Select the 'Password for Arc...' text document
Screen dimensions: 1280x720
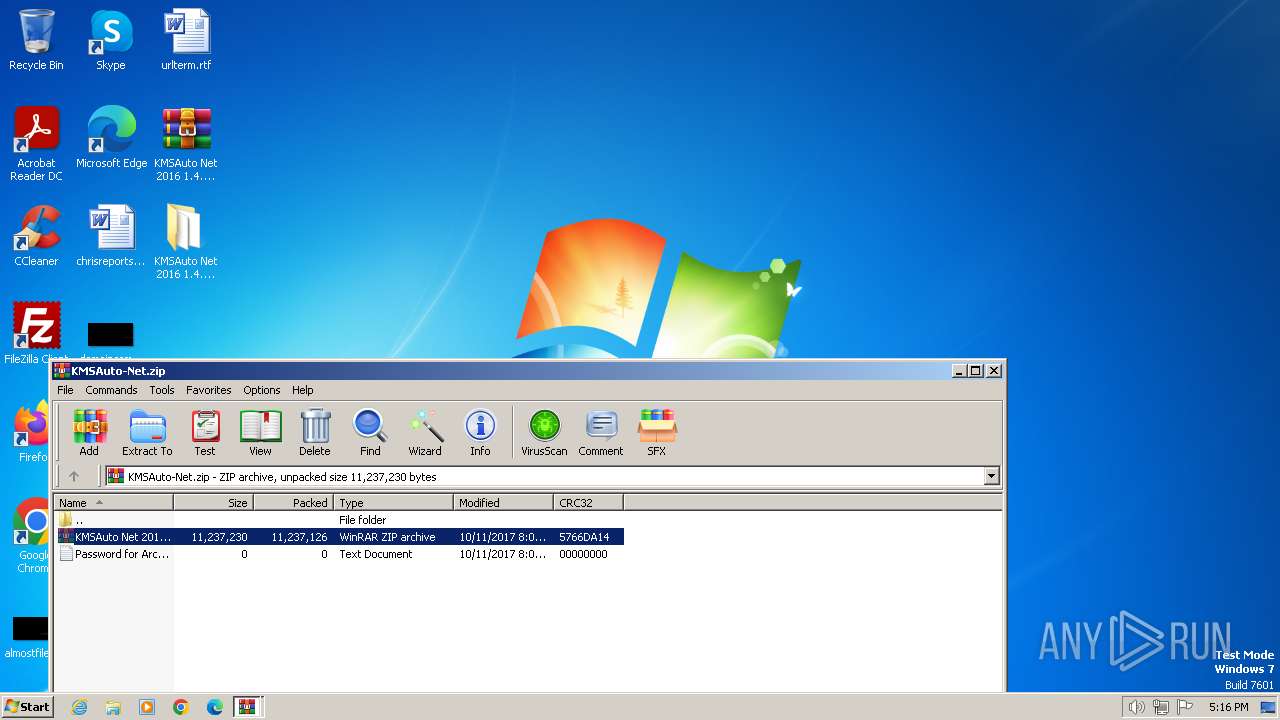pos(339,554)
